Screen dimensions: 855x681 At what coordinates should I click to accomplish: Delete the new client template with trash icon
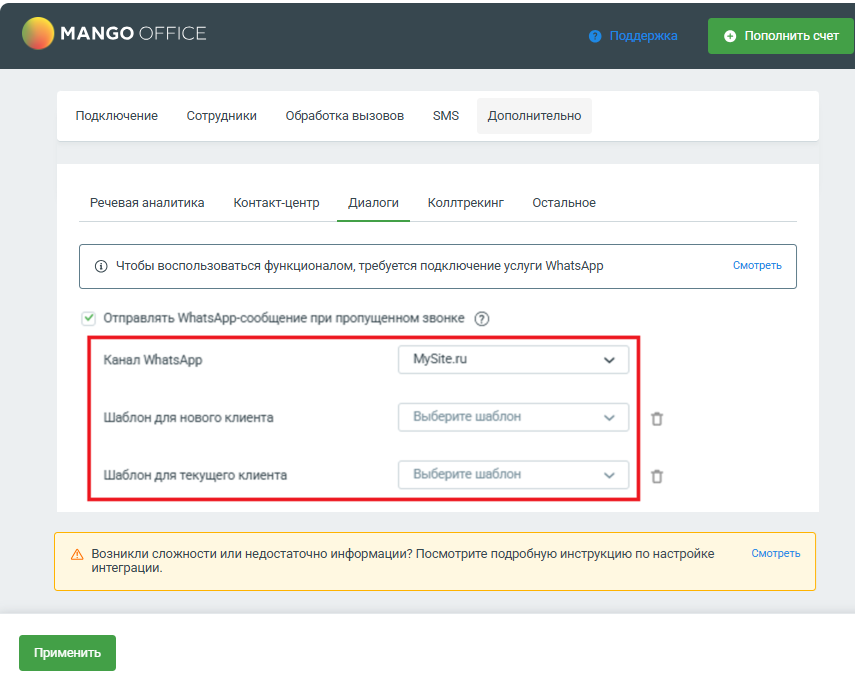(657, 419)
